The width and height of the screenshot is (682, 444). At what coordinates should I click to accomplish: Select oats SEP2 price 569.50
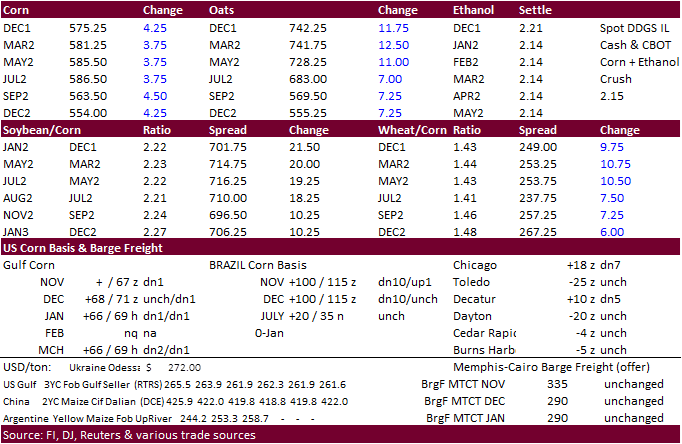[308, 96]
